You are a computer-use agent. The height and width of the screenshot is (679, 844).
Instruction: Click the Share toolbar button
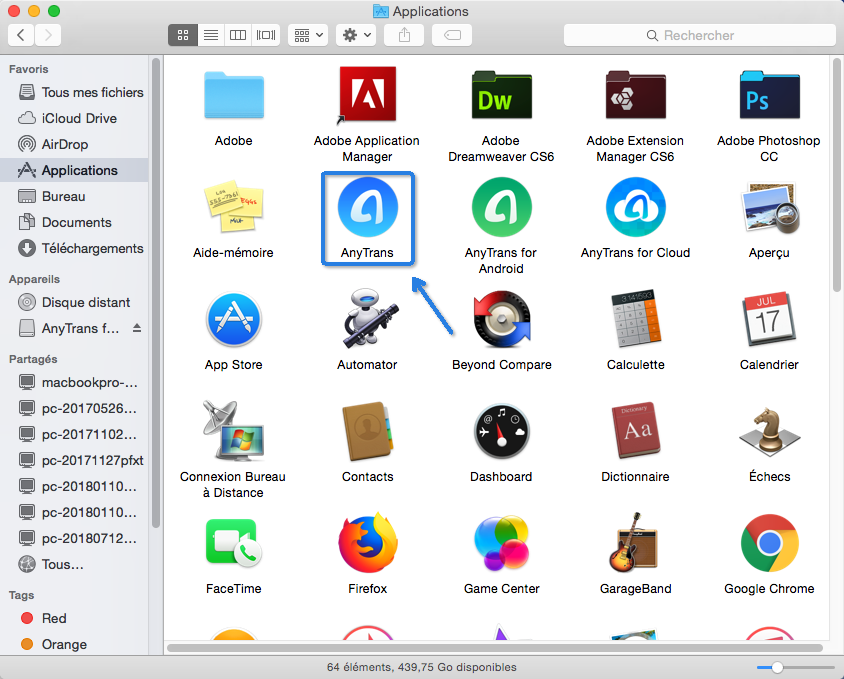tap(404, 36)
